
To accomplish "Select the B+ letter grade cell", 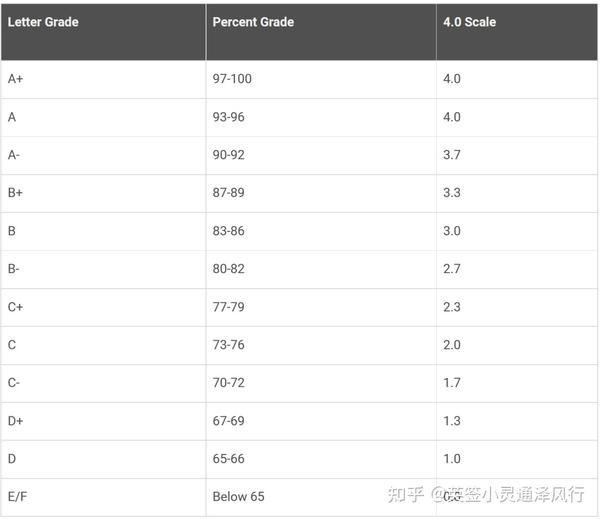I will click(x=16, y=193).
